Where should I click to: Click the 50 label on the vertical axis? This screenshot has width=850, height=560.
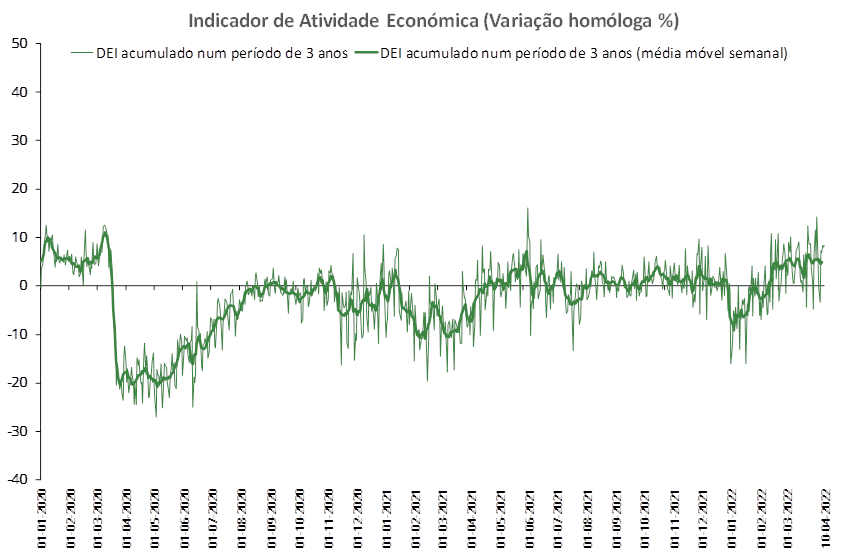click(x=20, y=43)
